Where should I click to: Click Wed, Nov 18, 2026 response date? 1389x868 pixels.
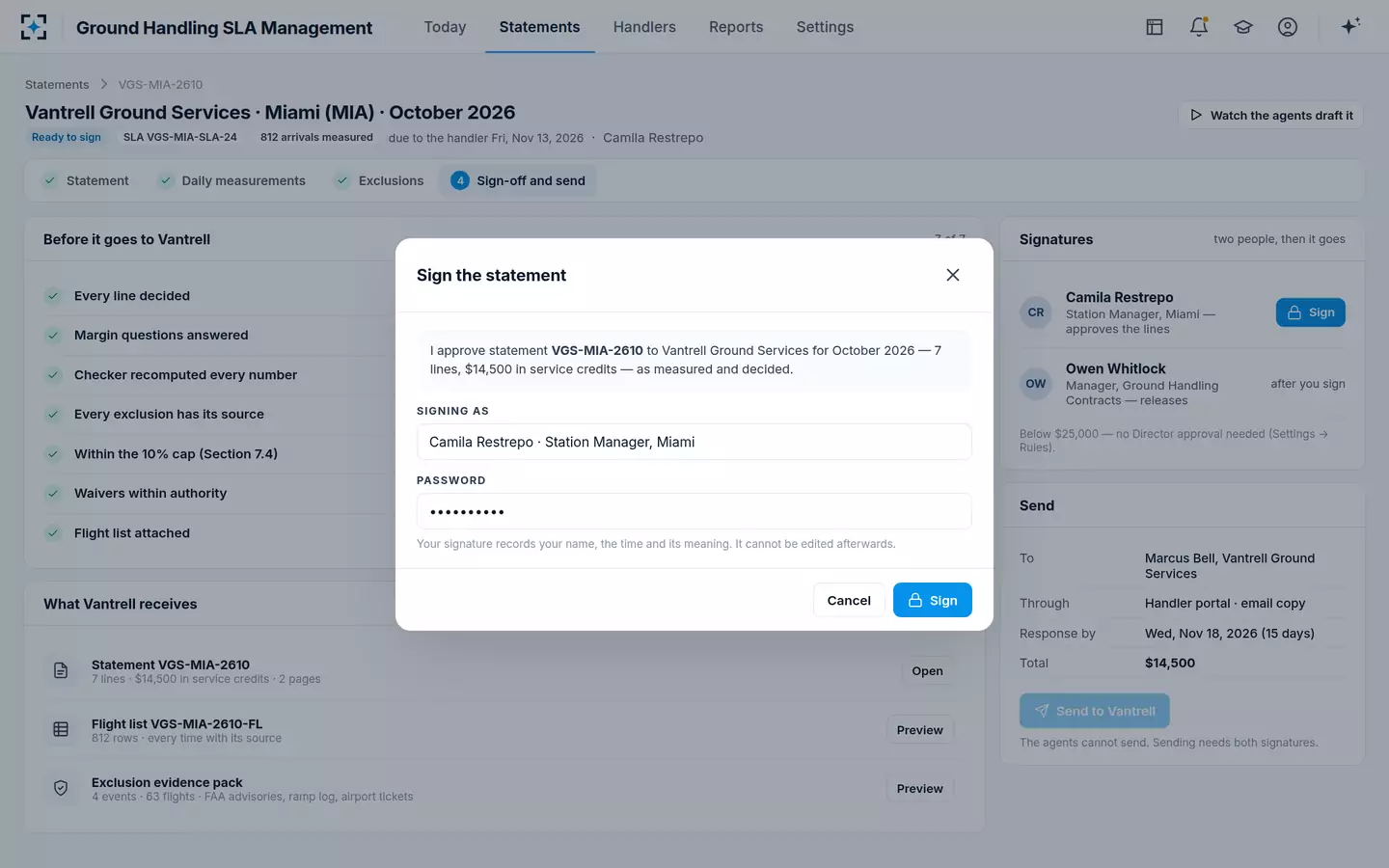pyautogui.click(x=1230, y=634)
